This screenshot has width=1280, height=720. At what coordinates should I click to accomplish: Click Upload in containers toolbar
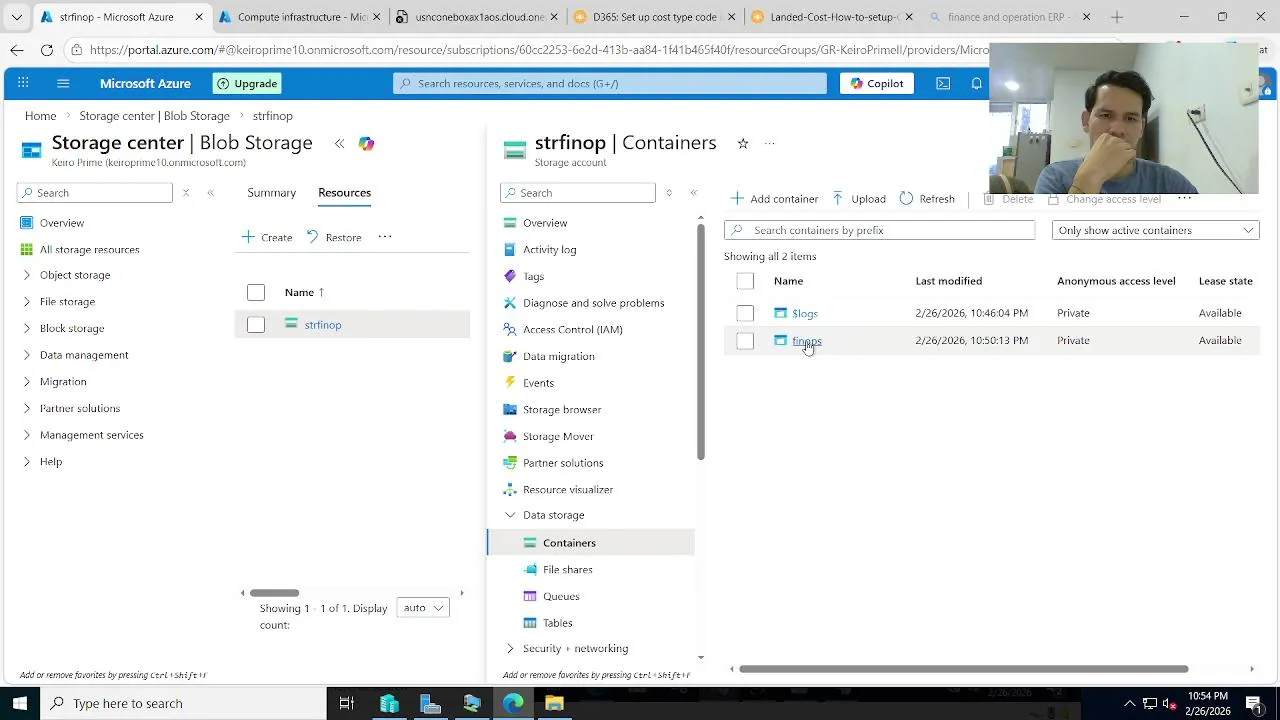click(x=859, y=199)
